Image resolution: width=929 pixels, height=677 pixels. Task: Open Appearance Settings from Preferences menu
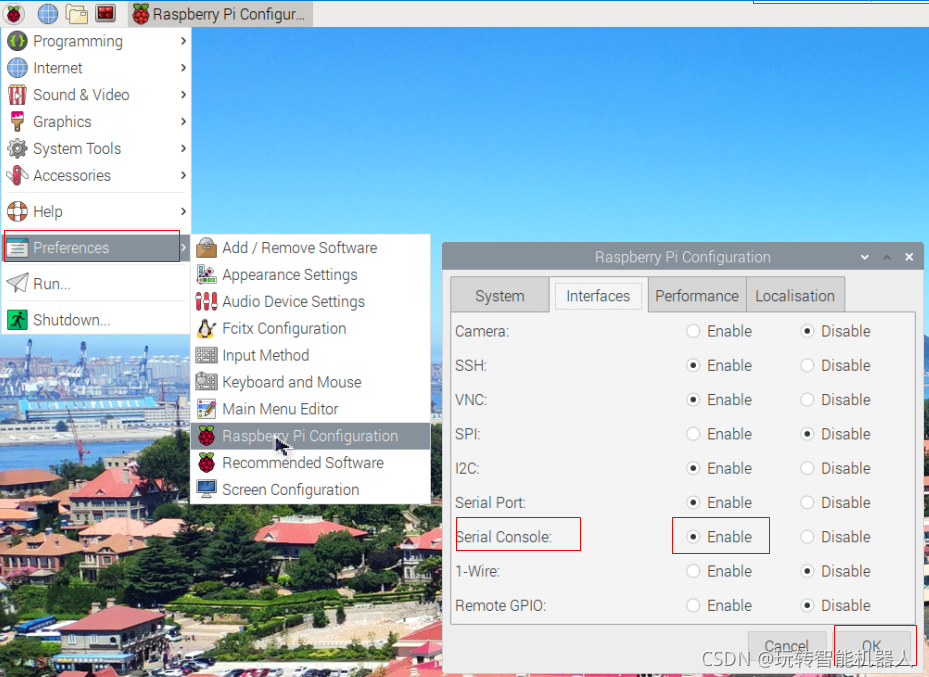point(310,274)
